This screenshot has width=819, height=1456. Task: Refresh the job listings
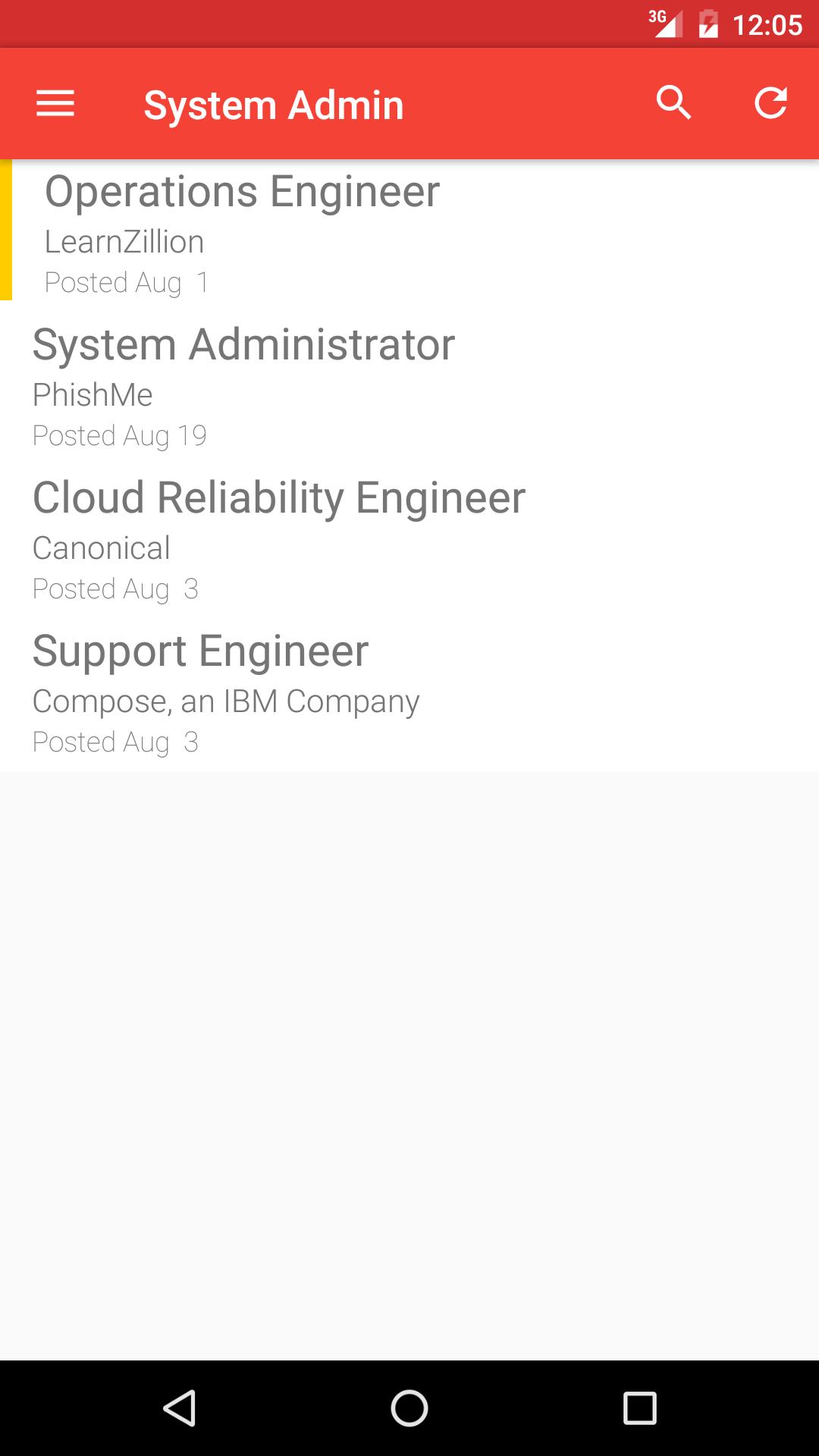tap(770, 103)
